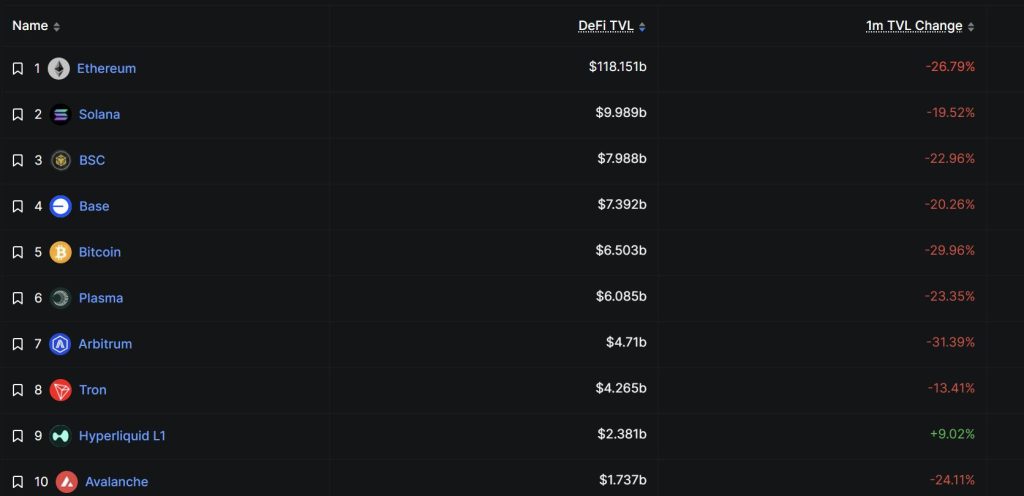
Task: Click the Arbitrum chain logo icon
Action: (60, 344)
